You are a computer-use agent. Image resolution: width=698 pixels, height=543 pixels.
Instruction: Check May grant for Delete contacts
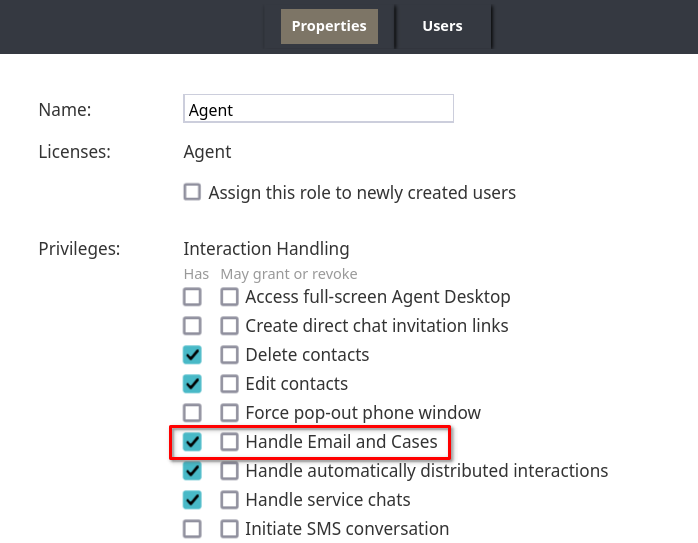tap(229, 355)
